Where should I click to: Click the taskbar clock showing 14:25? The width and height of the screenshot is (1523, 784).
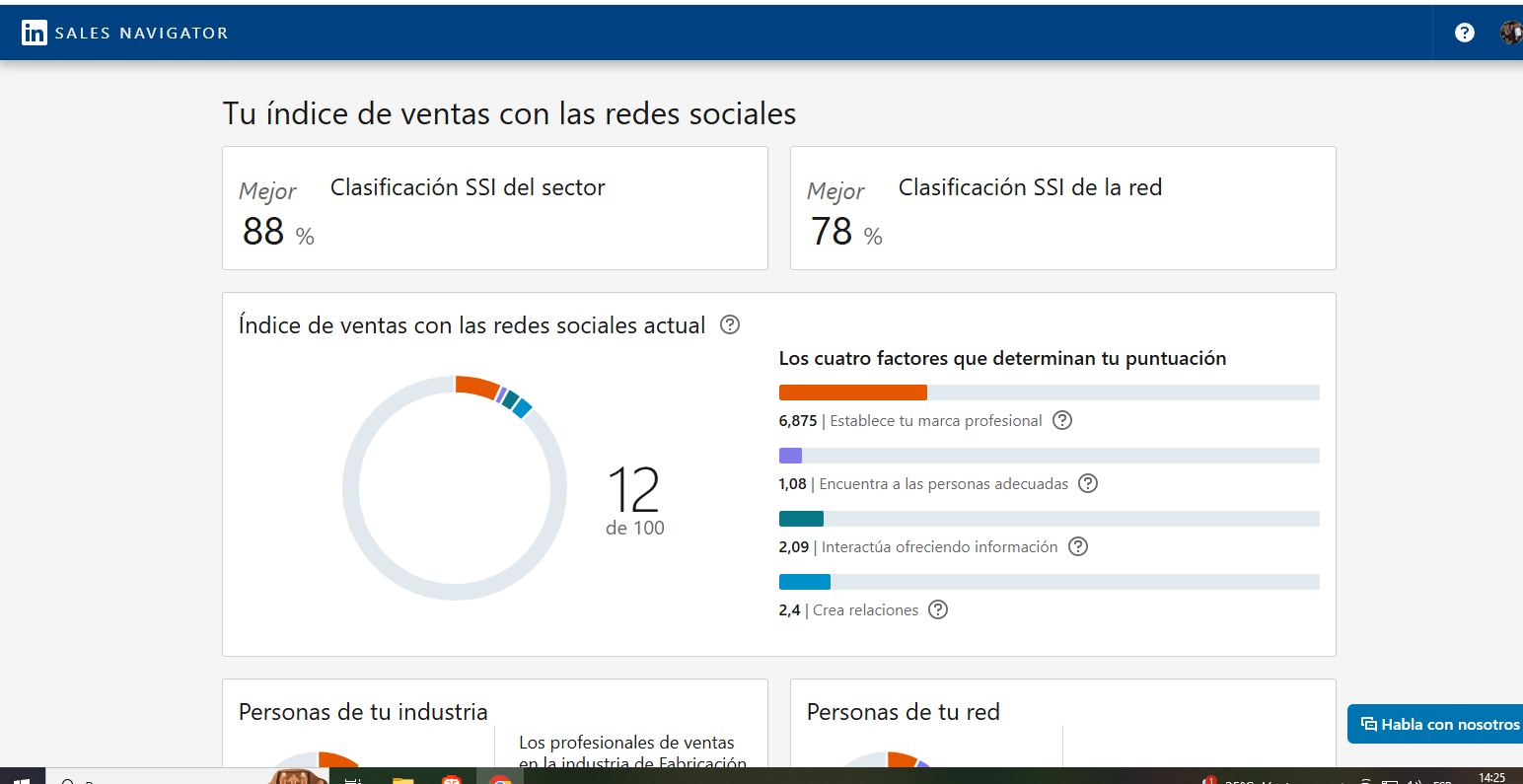1492,777
